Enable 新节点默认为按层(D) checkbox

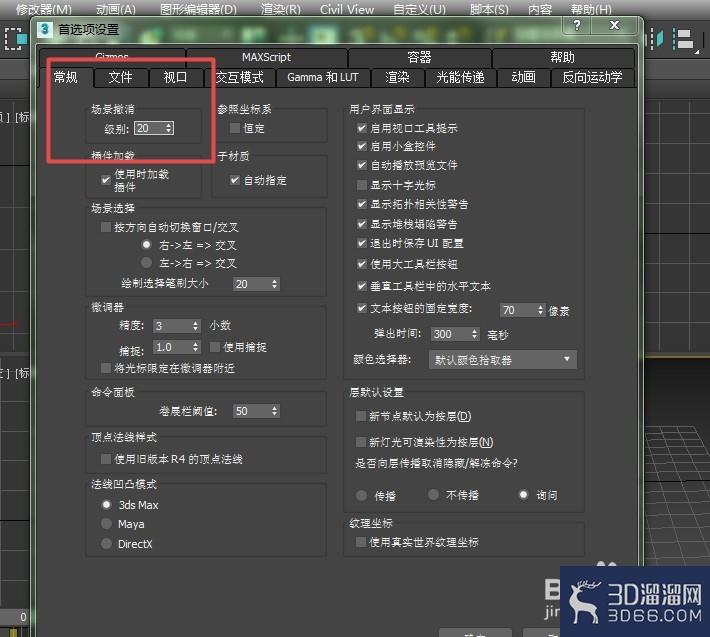[361, 416]
